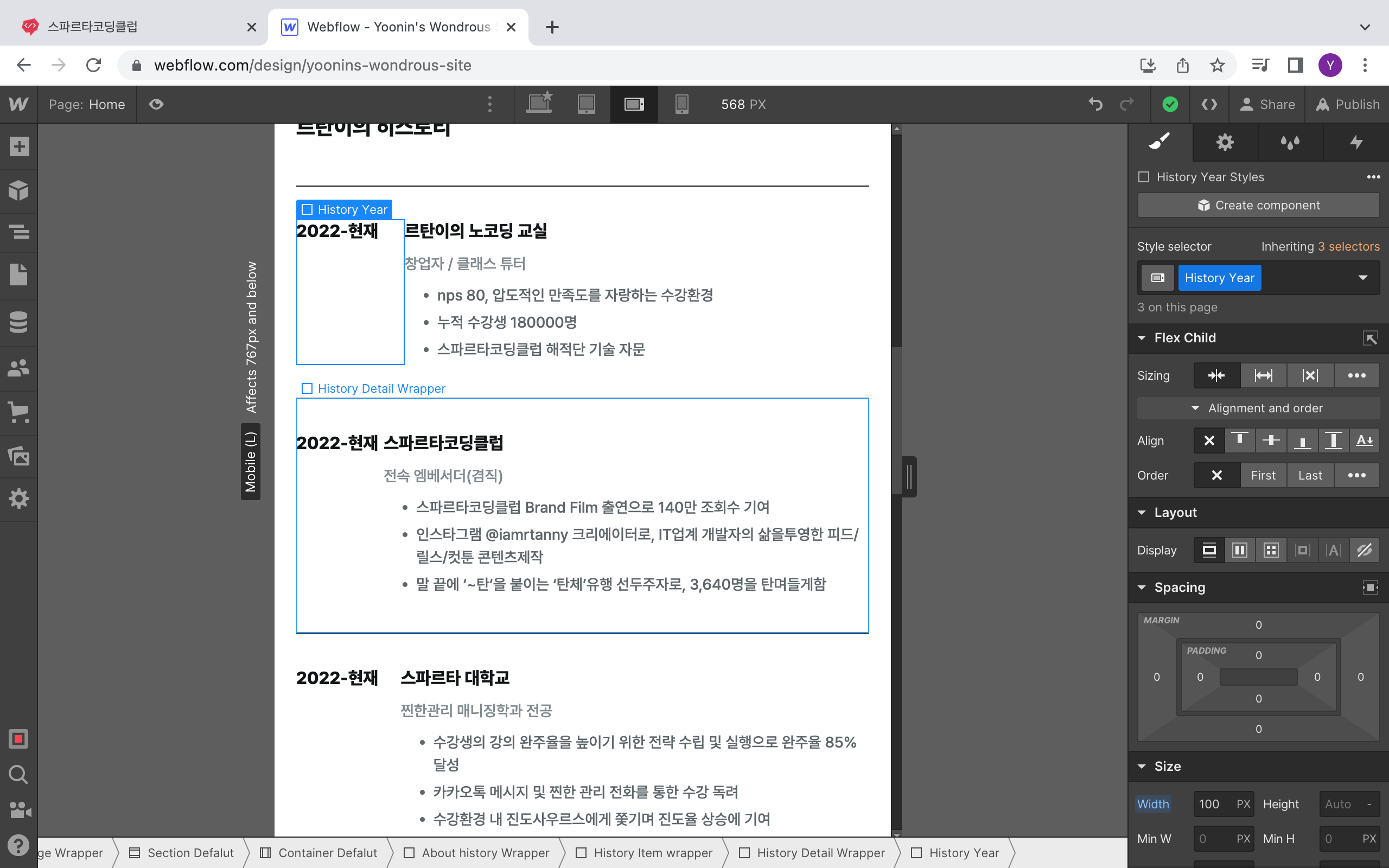Image resolution: width=1389 pixels, height=868 pixels.
Task: Set Display to Flex
Action: click(1240, 550)
